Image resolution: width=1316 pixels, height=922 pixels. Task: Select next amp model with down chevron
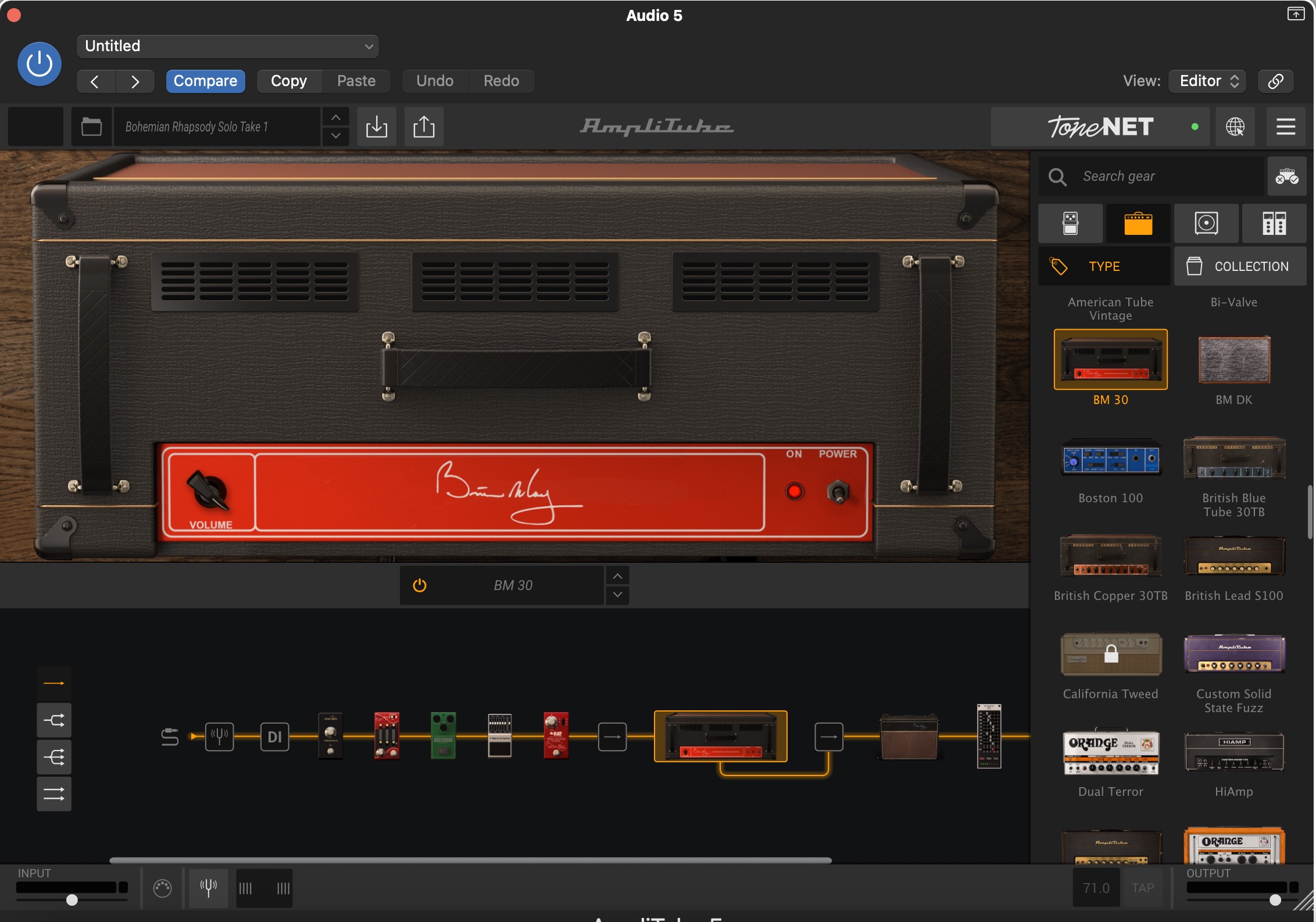click(x=617, y=595)
